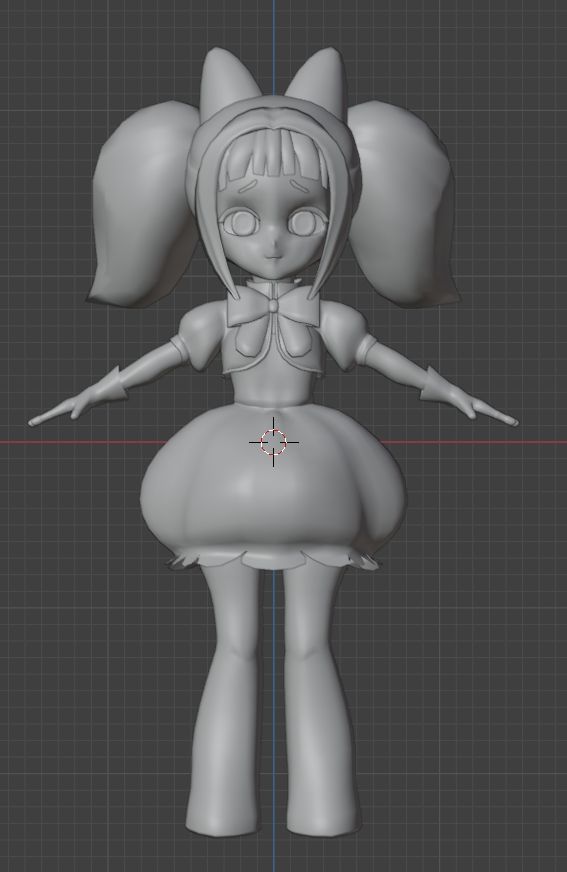Viewport: 567px width, 872px height.
Task: Select the character's right-side hair pigtail
Action: [x=405, y=205]
